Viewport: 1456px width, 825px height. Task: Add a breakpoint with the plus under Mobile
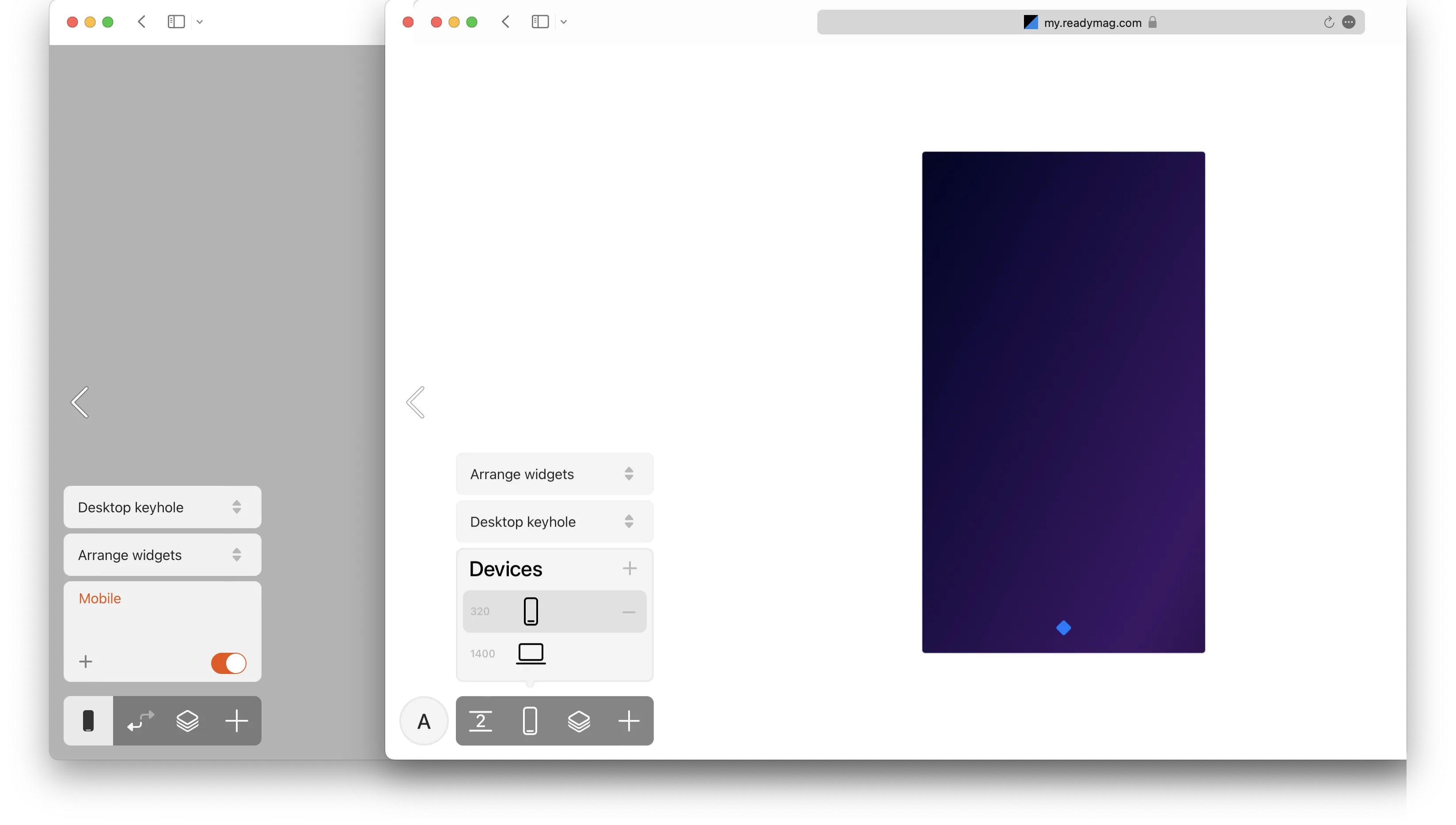click(x=85, y=661)
